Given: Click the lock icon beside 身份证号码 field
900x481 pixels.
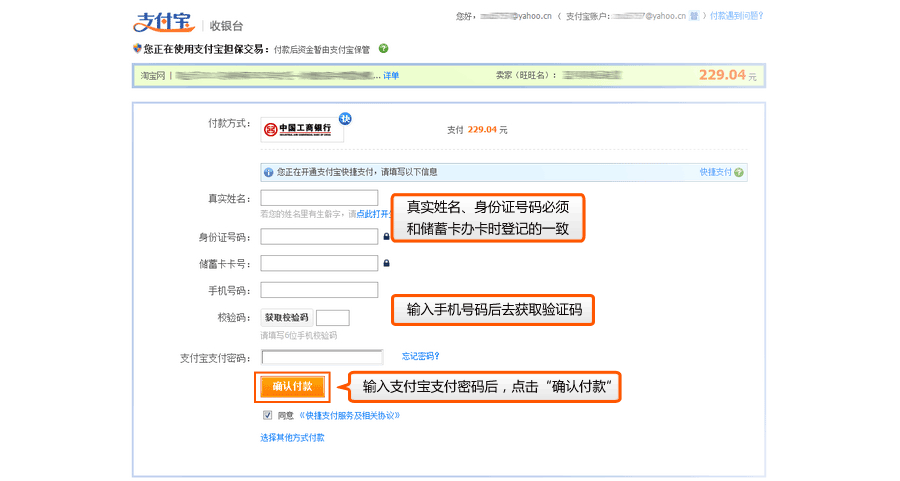Looking at the screenshot, I should (x=386, y=236).
